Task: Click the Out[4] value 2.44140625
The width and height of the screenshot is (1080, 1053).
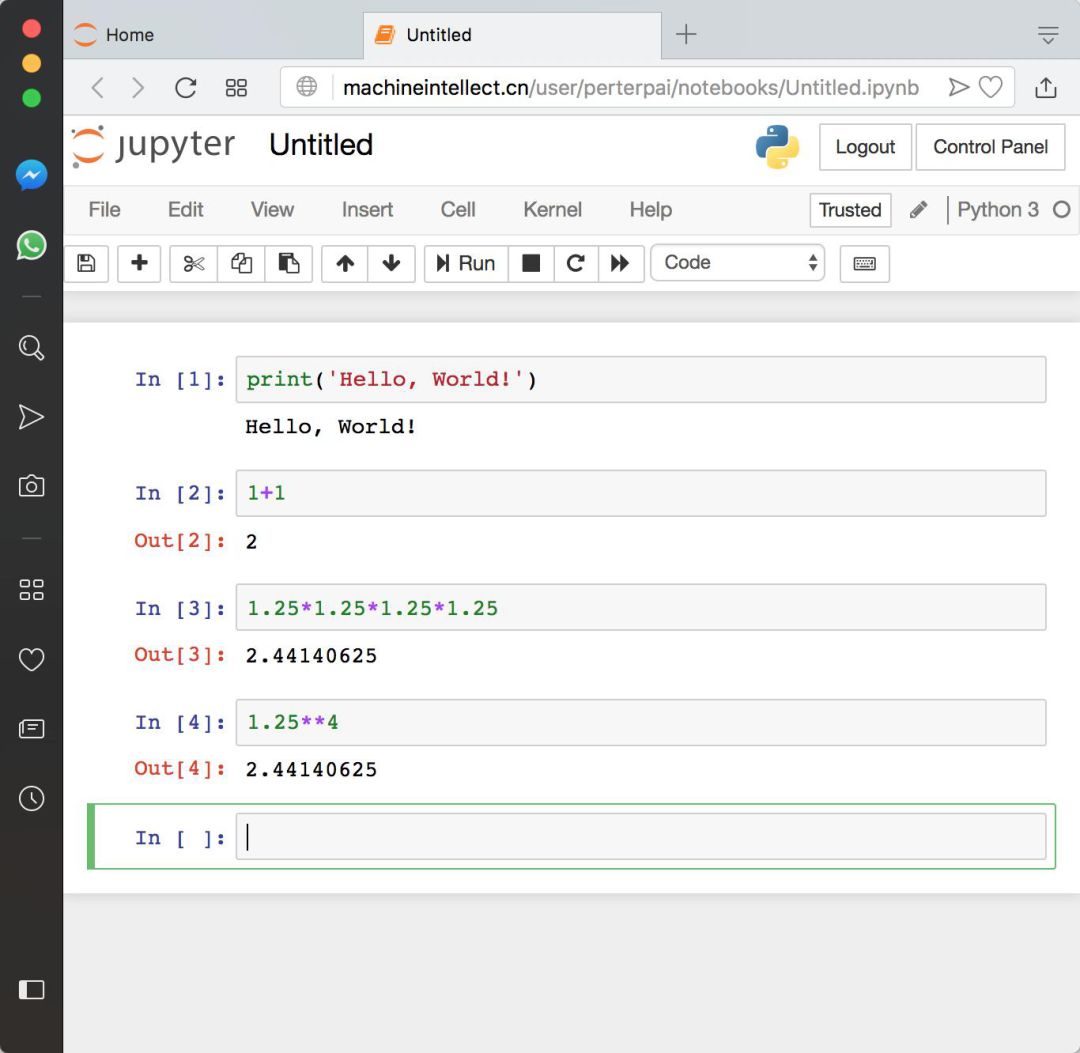Action: [x=311, y=769]
